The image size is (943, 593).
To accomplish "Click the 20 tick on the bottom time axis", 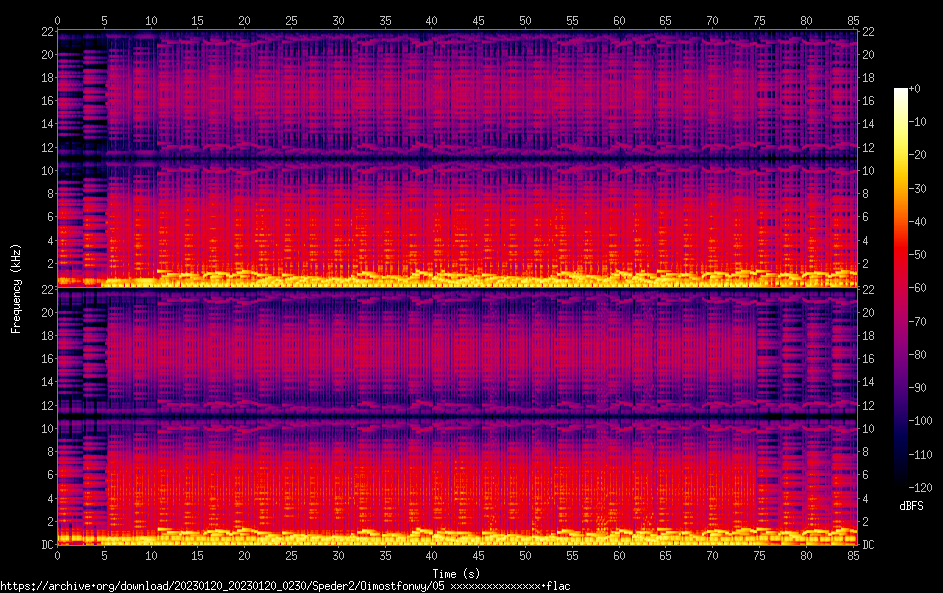I will (x=245, y=555).
